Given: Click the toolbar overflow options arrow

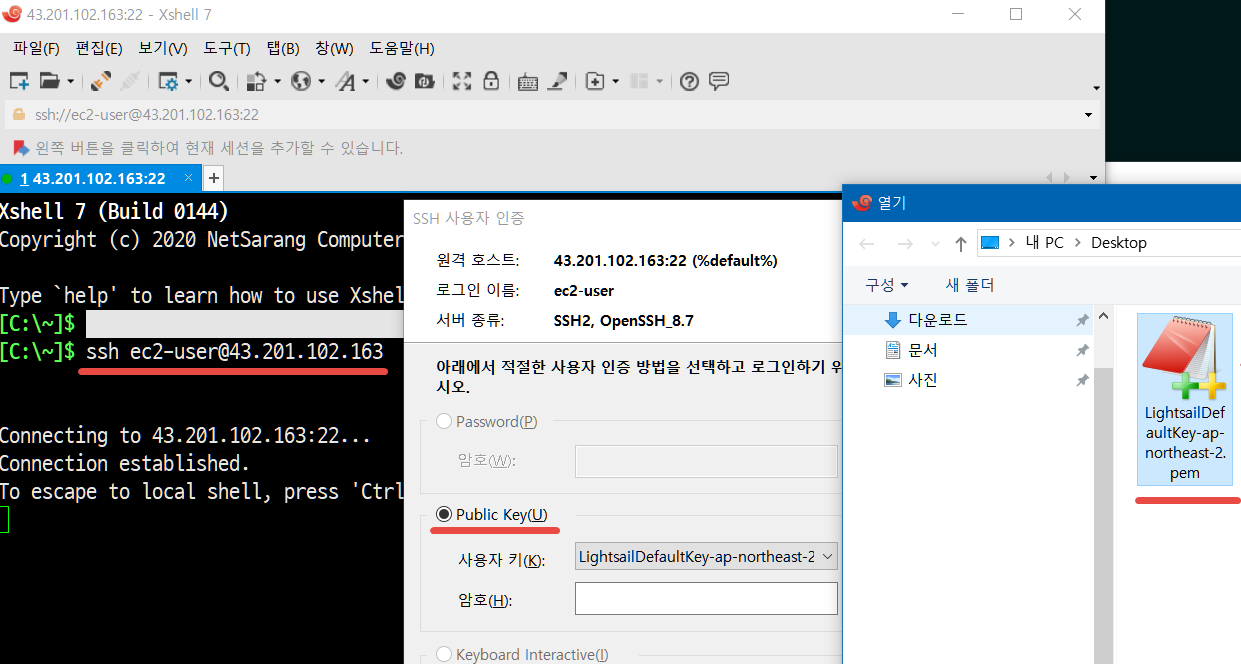Looking at the screenshot, I should 1097,89.
